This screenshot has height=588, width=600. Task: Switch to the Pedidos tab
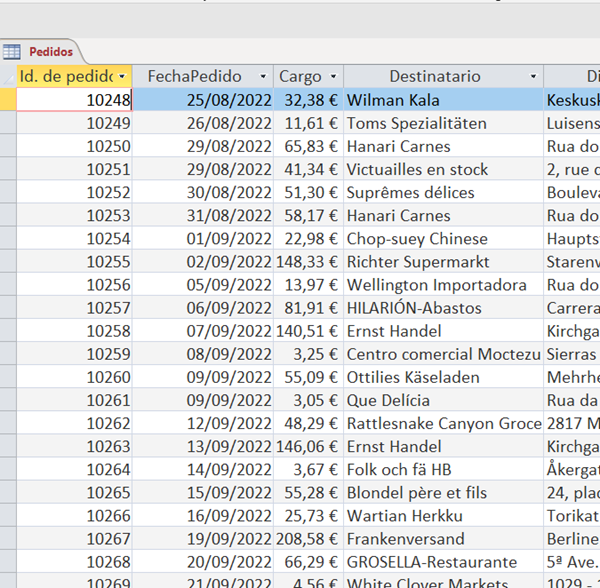[50, 52]
